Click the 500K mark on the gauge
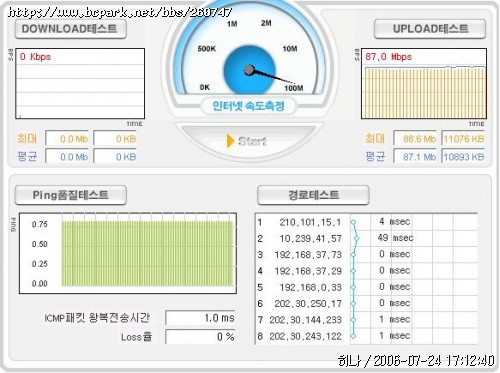 (207, 49)
